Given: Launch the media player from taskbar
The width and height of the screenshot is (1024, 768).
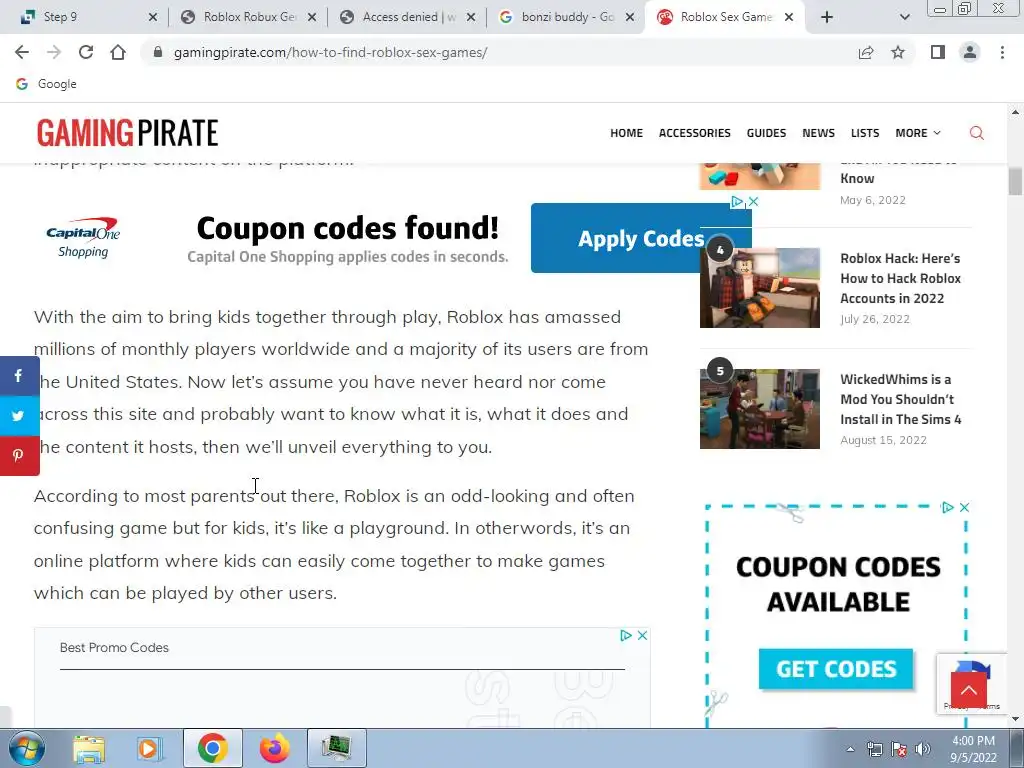Looking at the screenshot, I should [149, 748].
